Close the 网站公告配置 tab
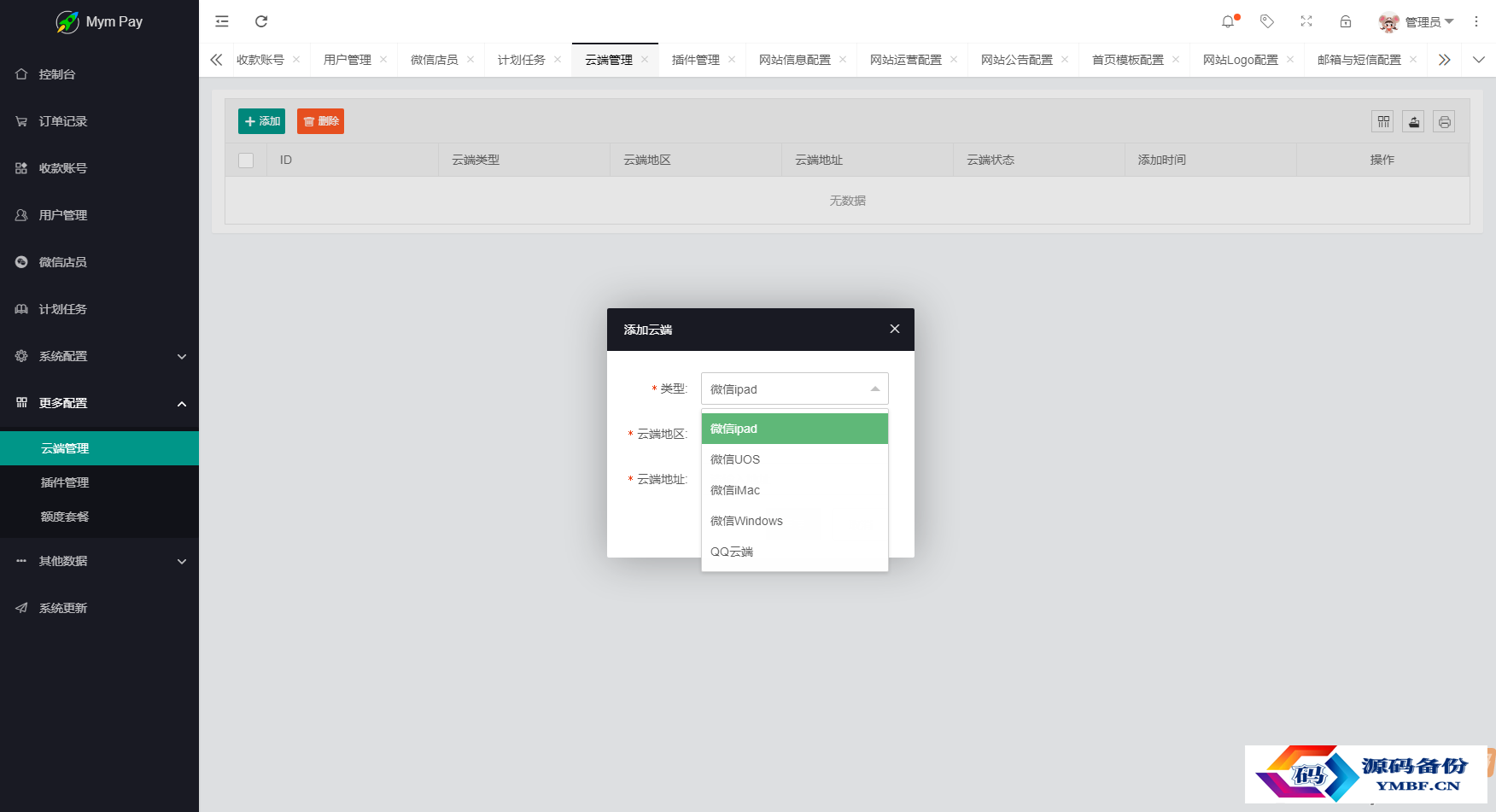1496x812 pixels. [1065, 60]
